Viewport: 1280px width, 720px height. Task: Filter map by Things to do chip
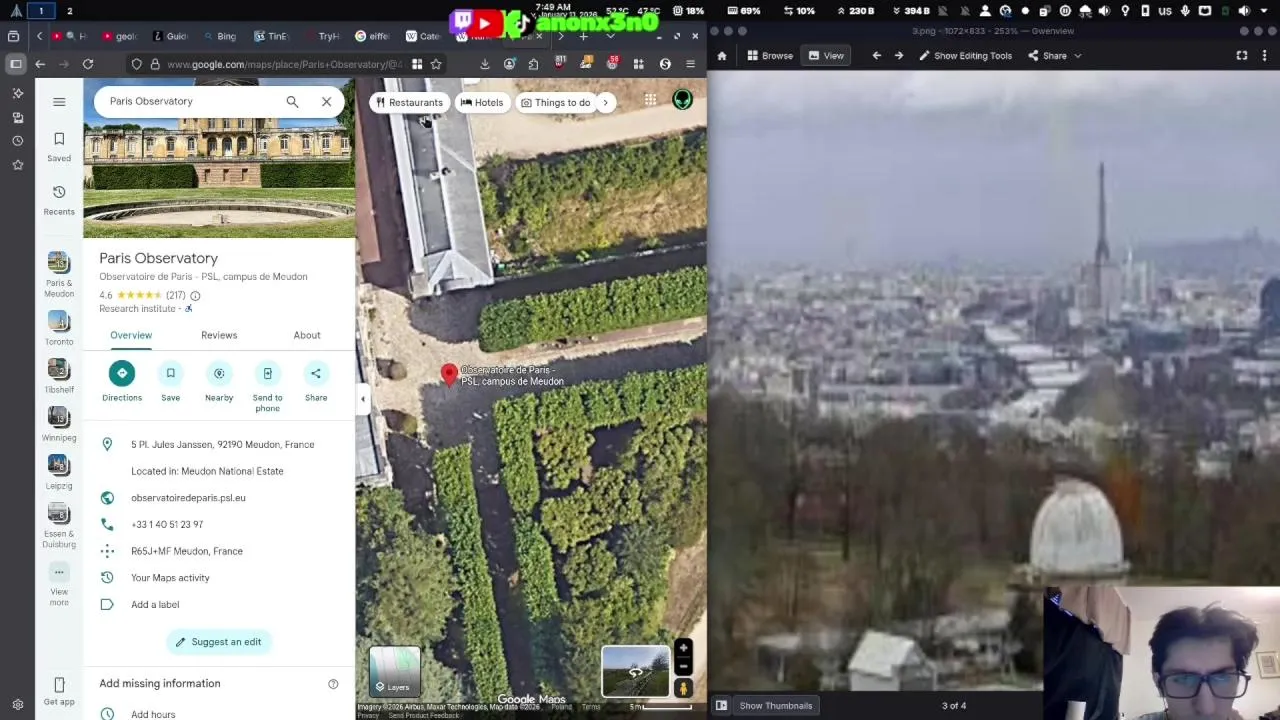click(x=556, y=102)
